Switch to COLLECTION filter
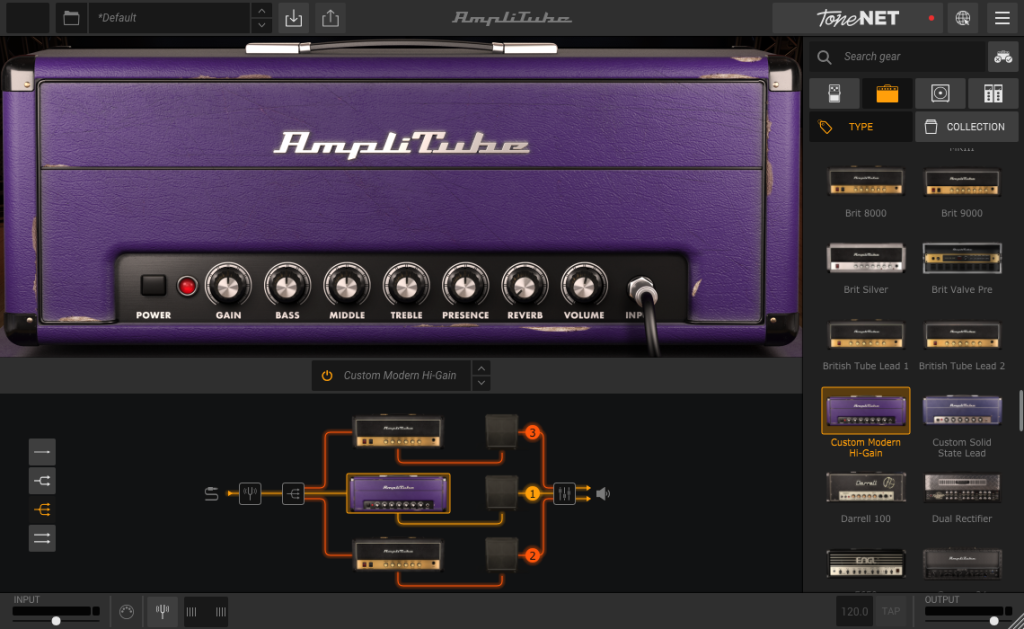 click(x=967, y=127)
